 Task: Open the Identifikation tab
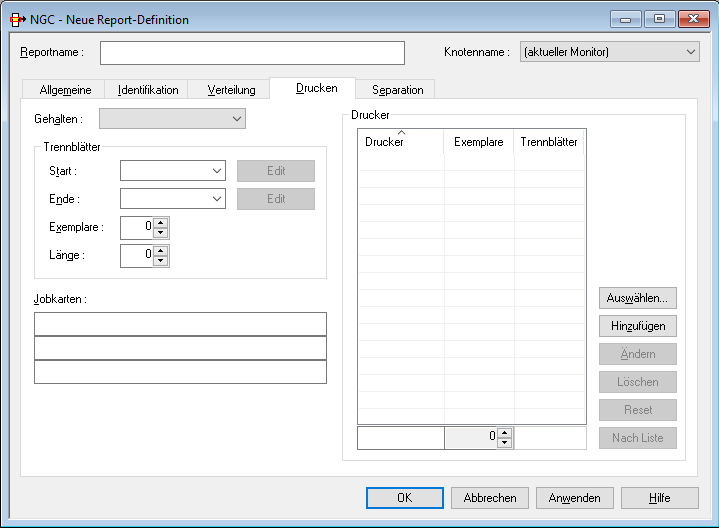click(148, 90)
